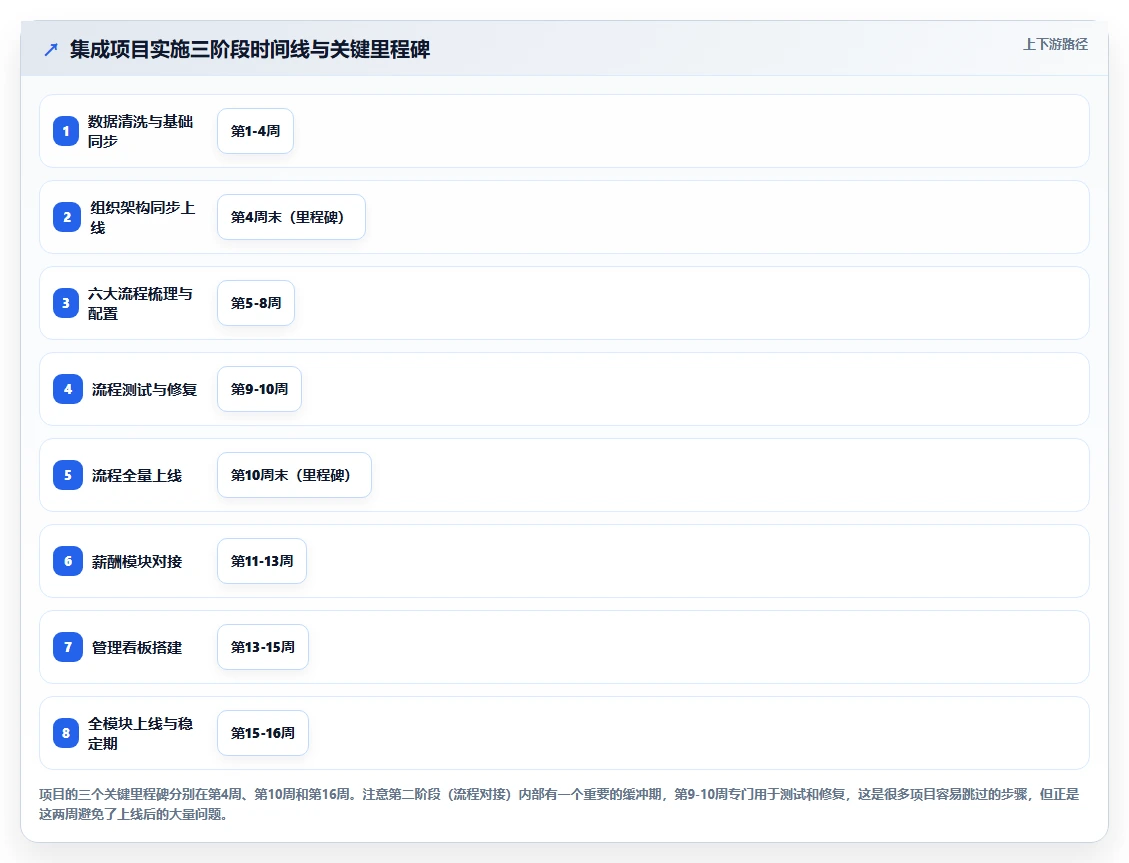Click step number badge 6
Image resolution: width=1129 pixels, height=863 pixels.
click(x=68, y=561)
